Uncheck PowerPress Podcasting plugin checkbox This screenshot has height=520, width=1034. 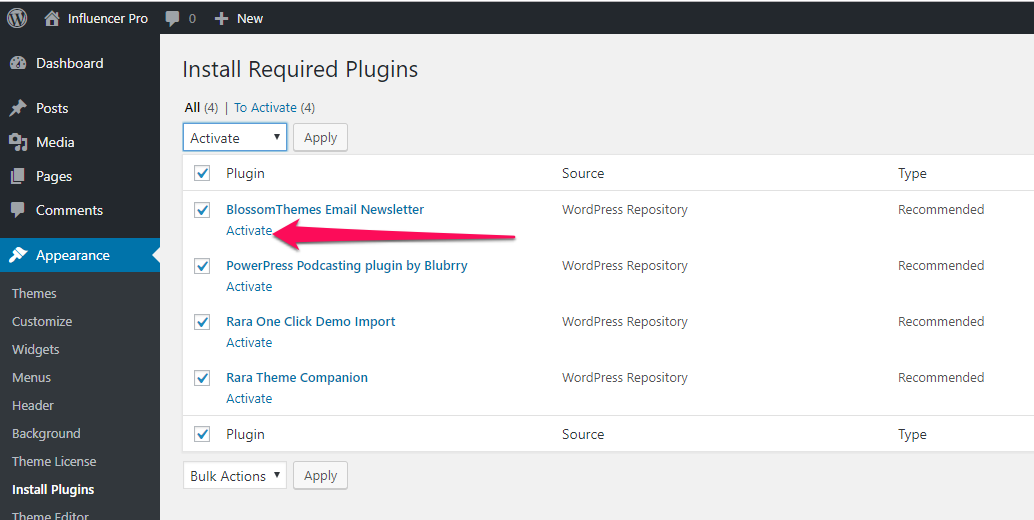pyautogui.click(x=202, y=266)
